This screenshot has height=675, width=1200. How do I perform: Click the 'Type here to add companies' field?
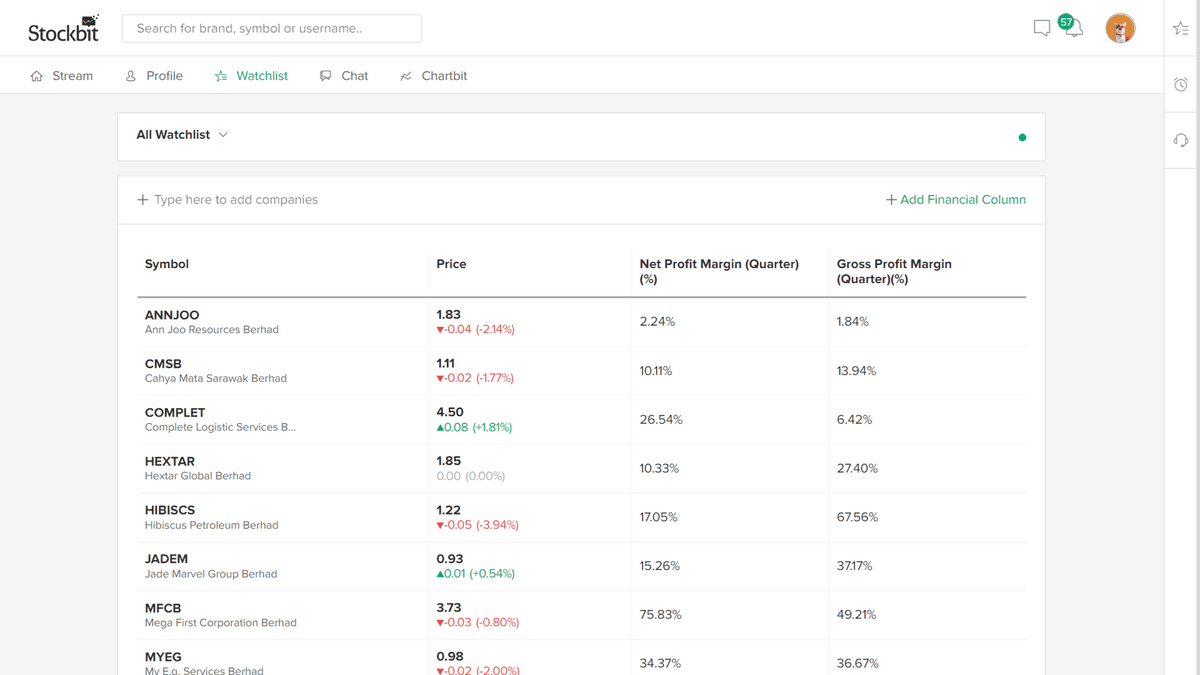pyautogui.click(x=236, y=200)
